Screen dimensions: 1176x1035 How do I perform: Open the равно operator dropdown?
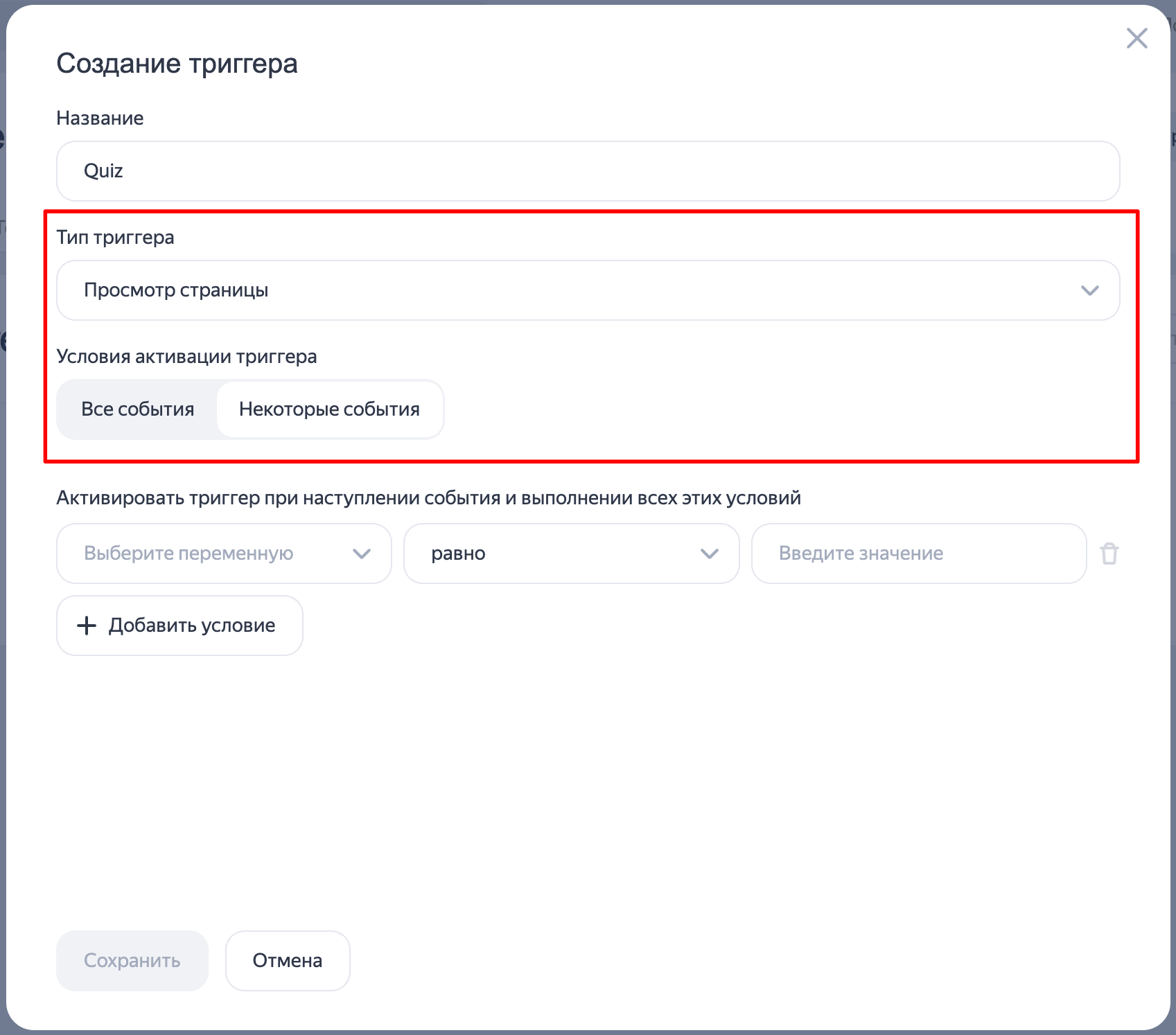[571, 554]
